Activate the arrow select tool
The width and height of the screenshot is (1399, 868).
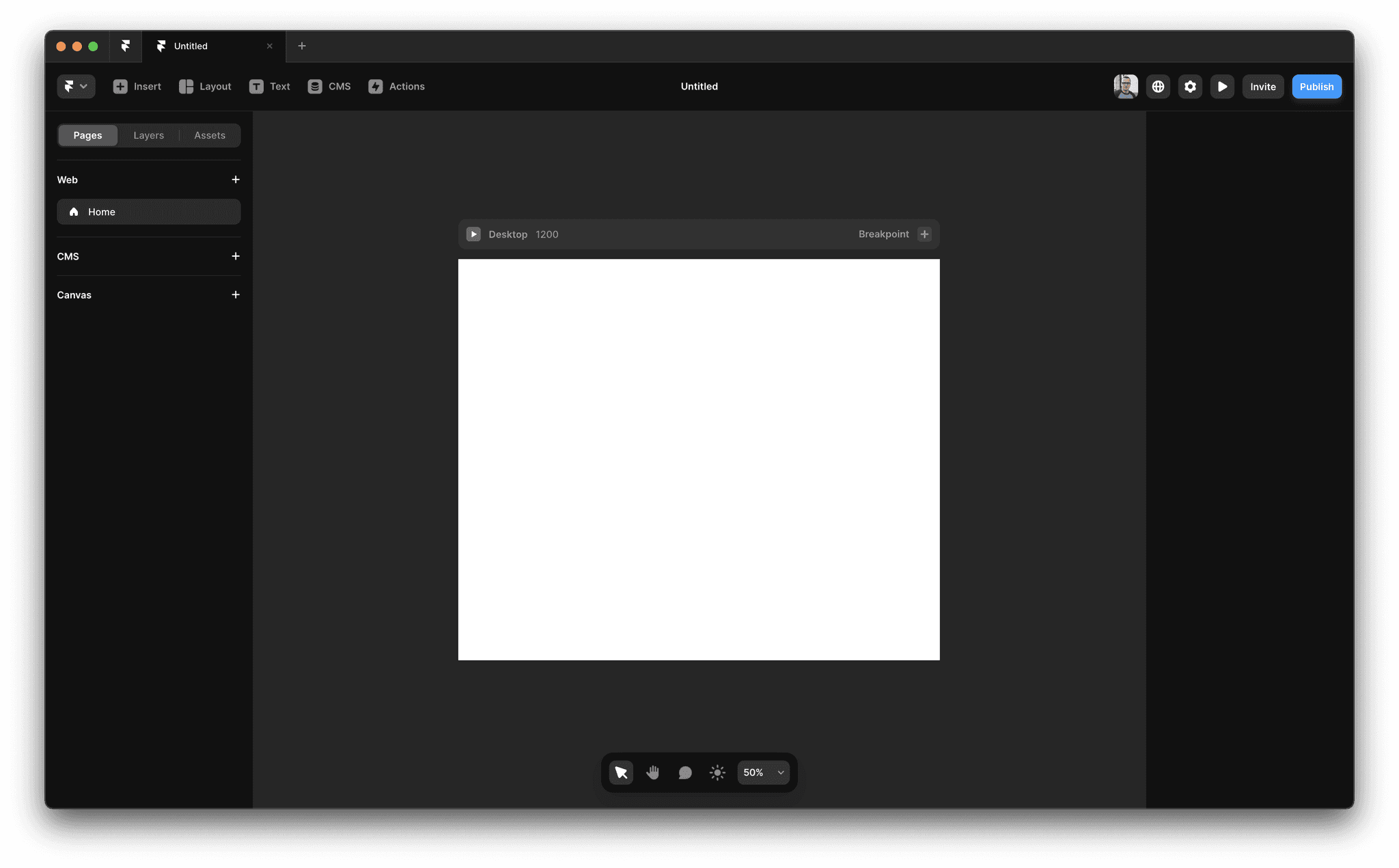621,772
